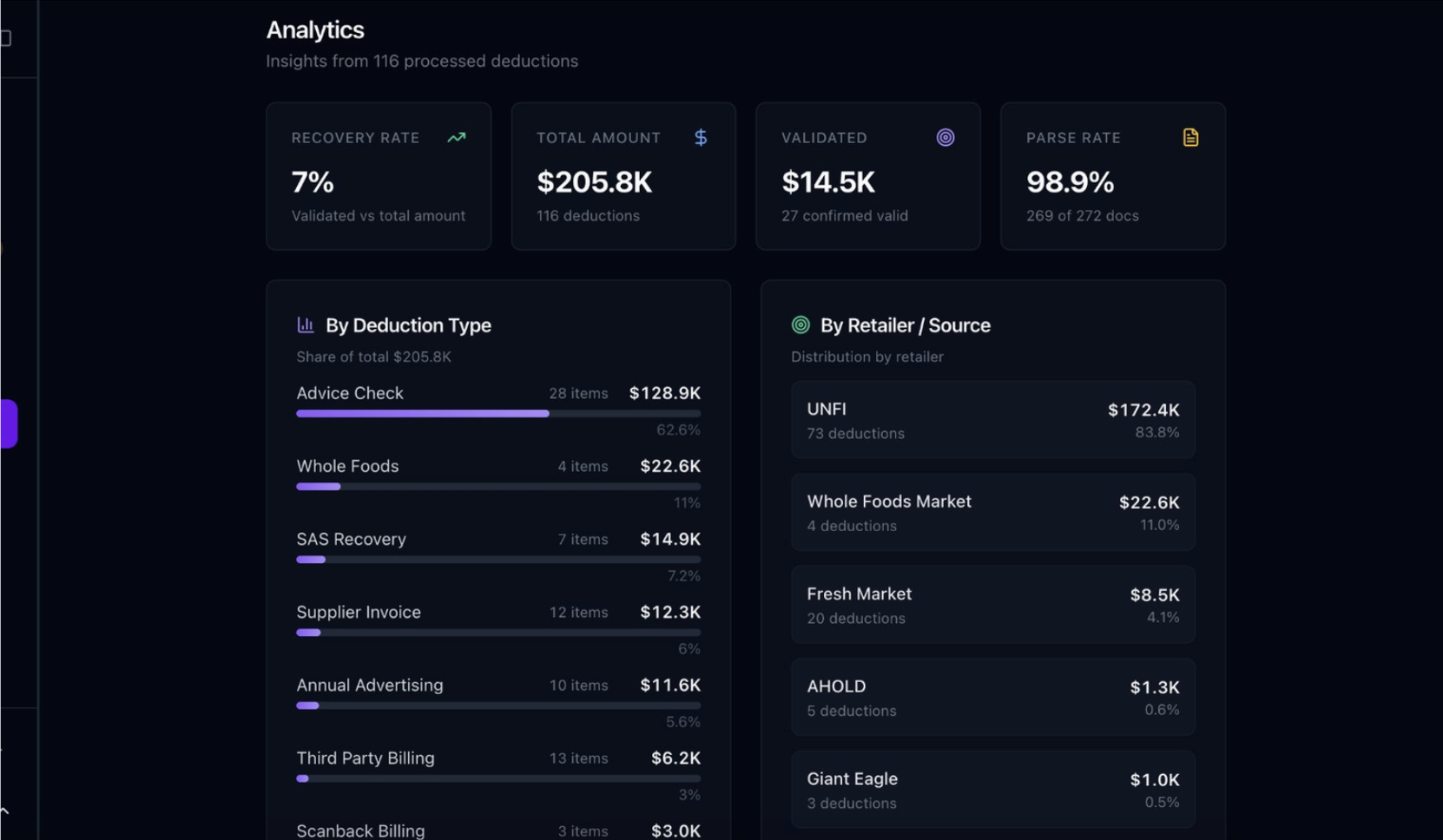Open the AHOLD retailer card
The height and width of the screenshot is (840, 1443).
(x=993, y=698)
